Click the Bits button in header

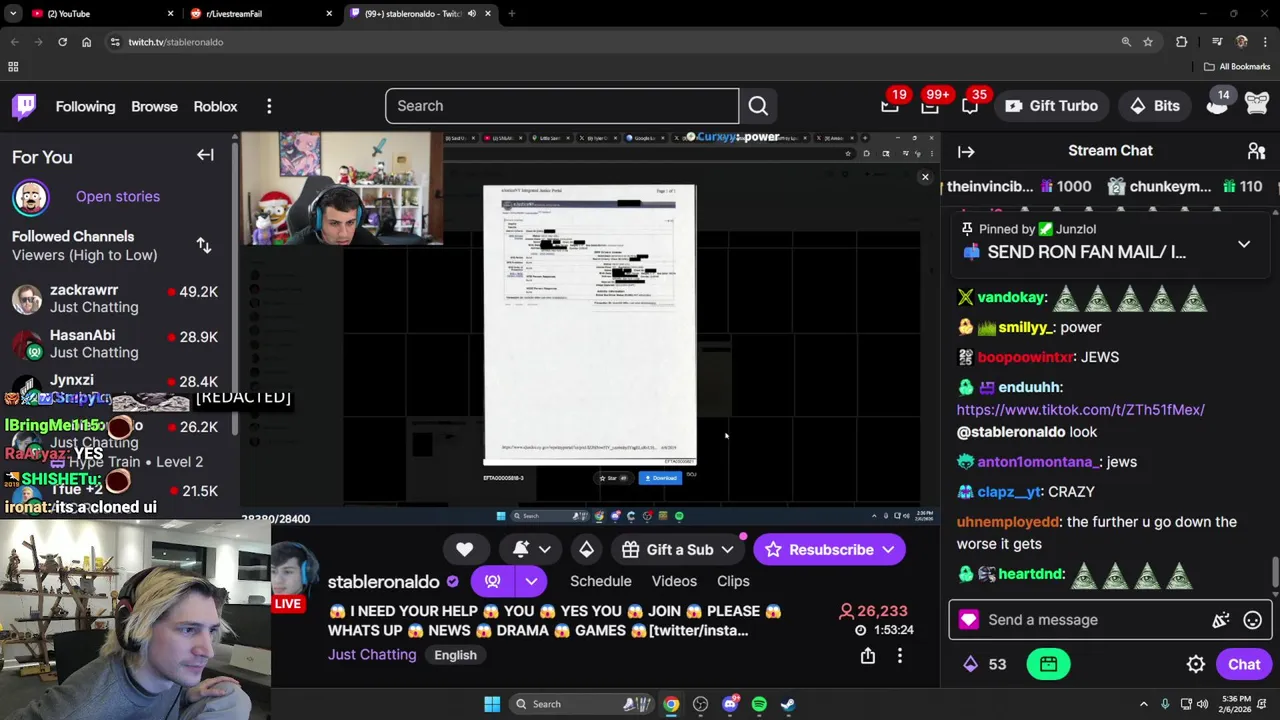coord(1155,106)
